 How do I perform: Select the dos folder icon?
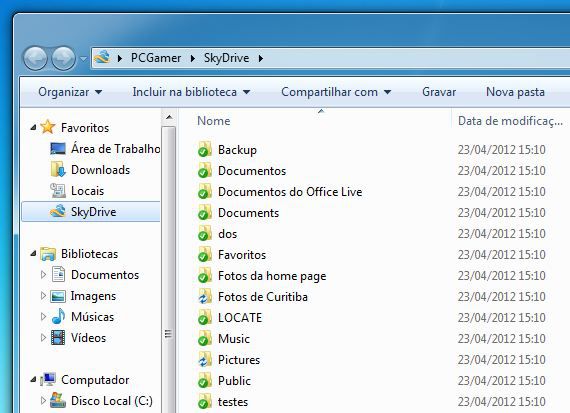pos(205,233)
